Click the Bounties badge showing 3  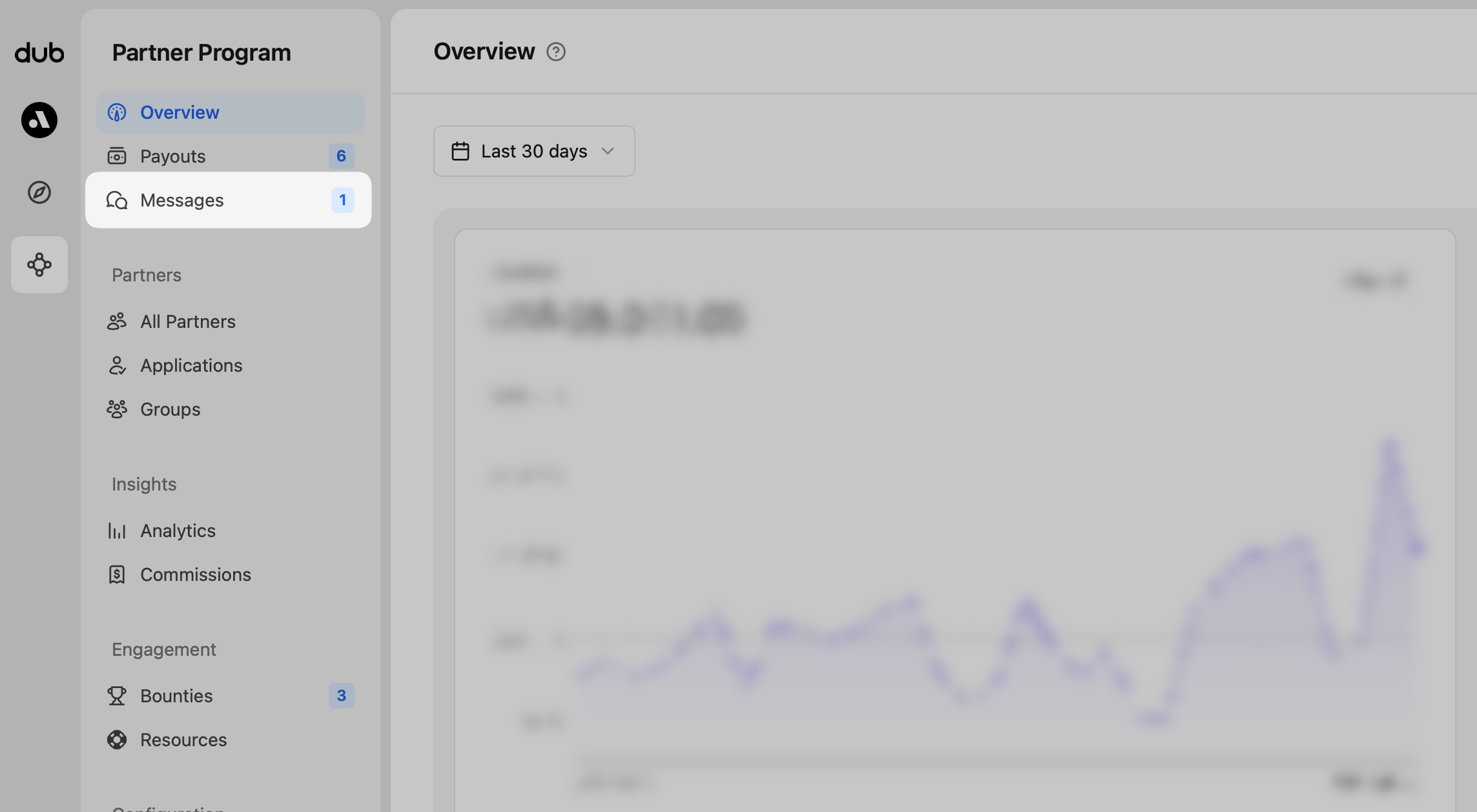tap(342, 696)
